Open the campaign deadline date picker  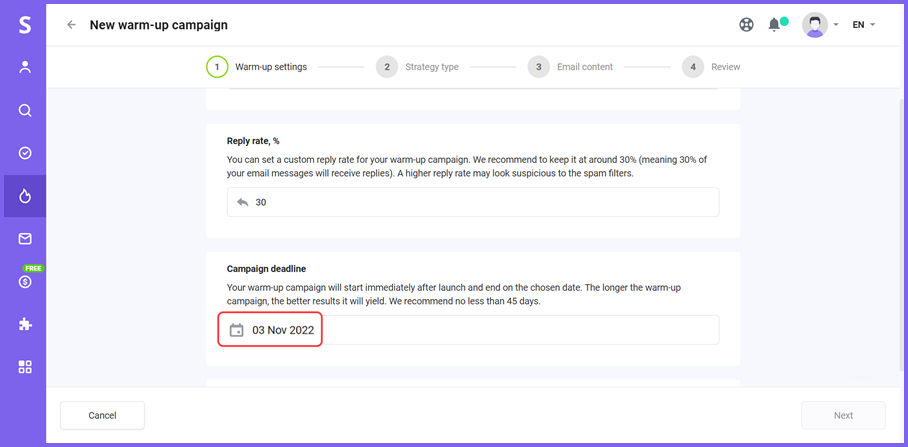point(473,330)
